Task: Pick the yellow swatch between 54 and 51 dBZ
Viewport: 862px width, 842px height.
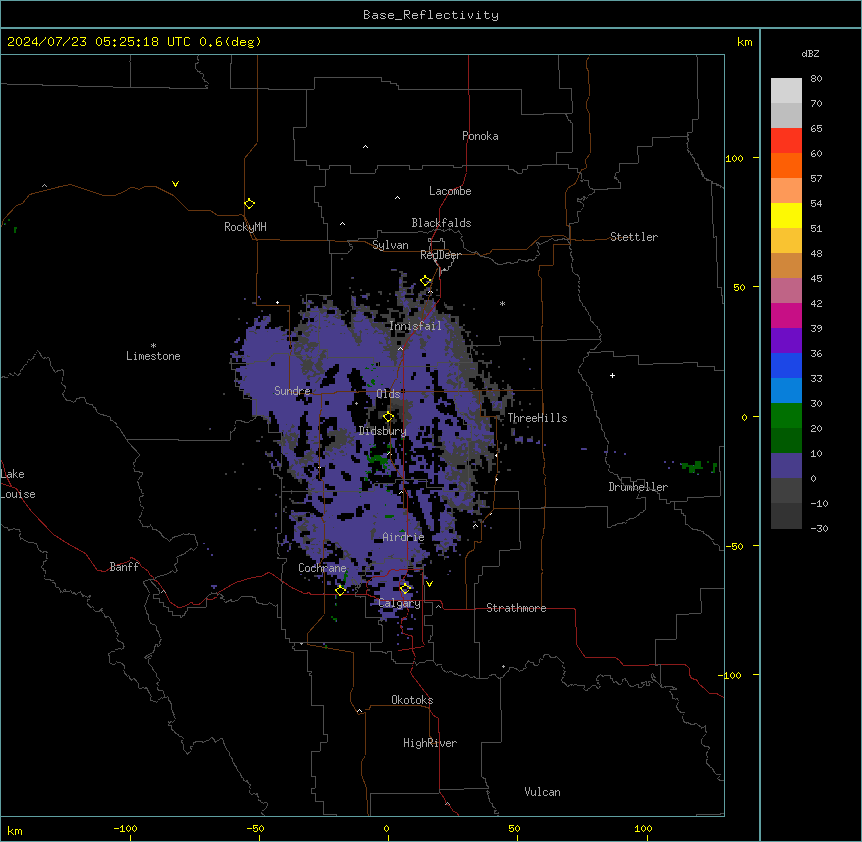Action: point(786,215)
